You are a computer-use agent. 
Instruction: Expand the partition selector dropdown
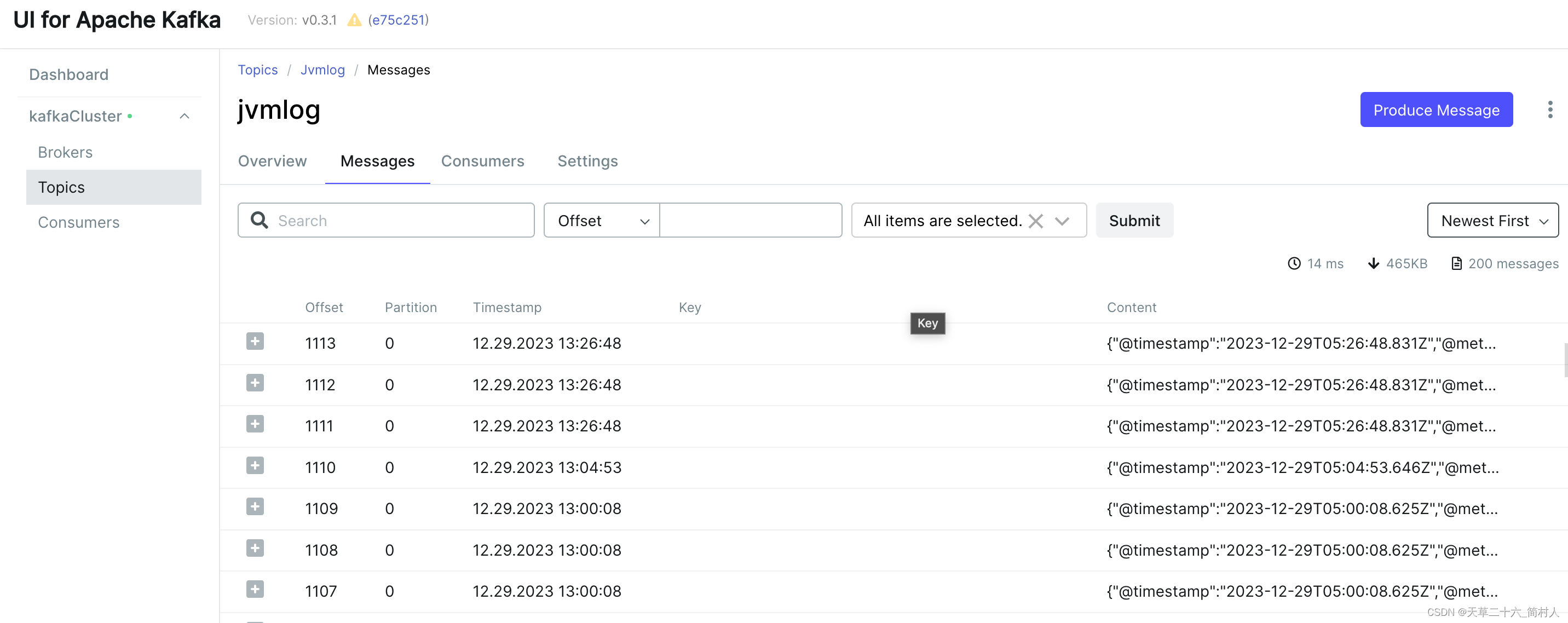tap(1065, 220)
